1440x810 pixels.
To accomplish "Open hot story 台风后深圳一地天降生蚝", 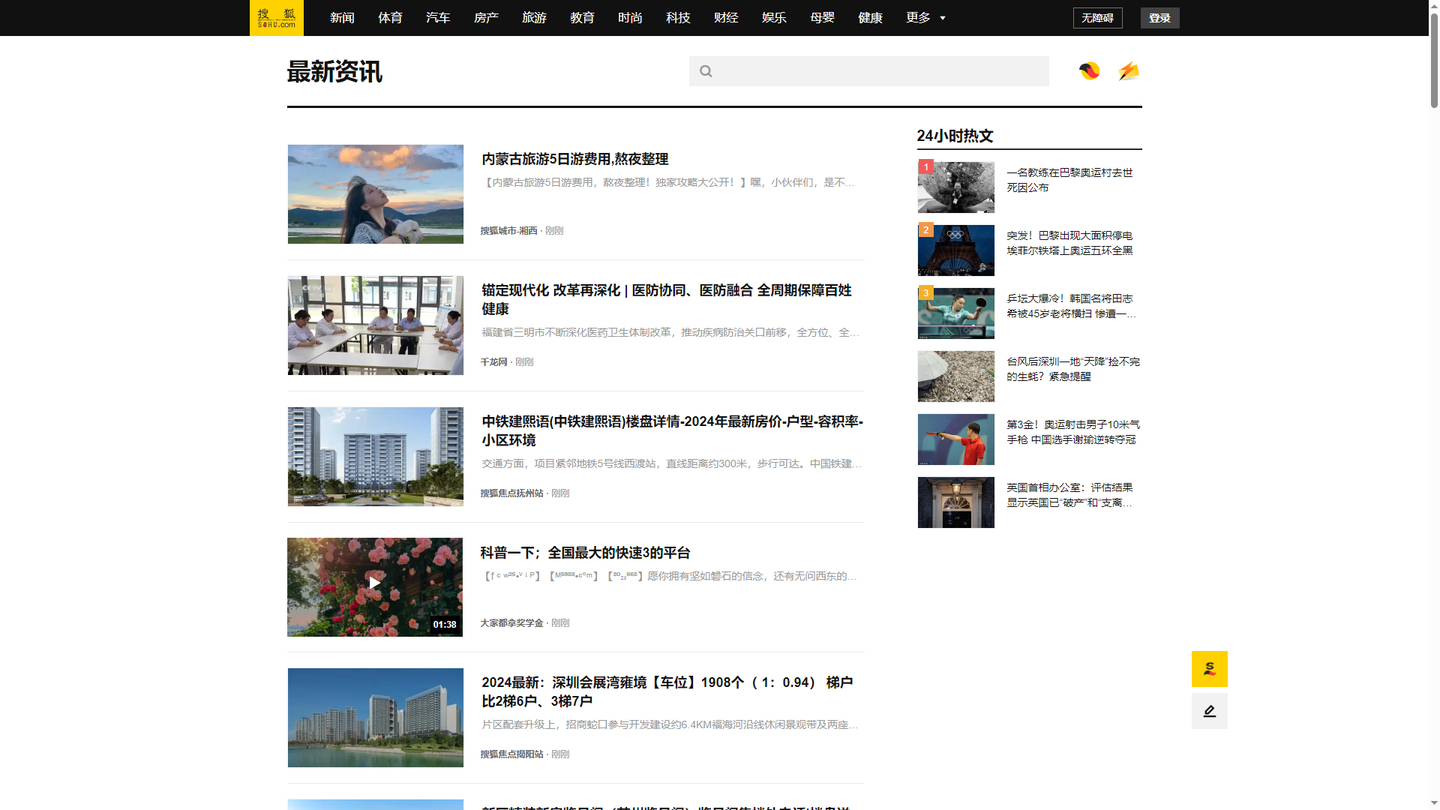I will tap(1073, 369).
